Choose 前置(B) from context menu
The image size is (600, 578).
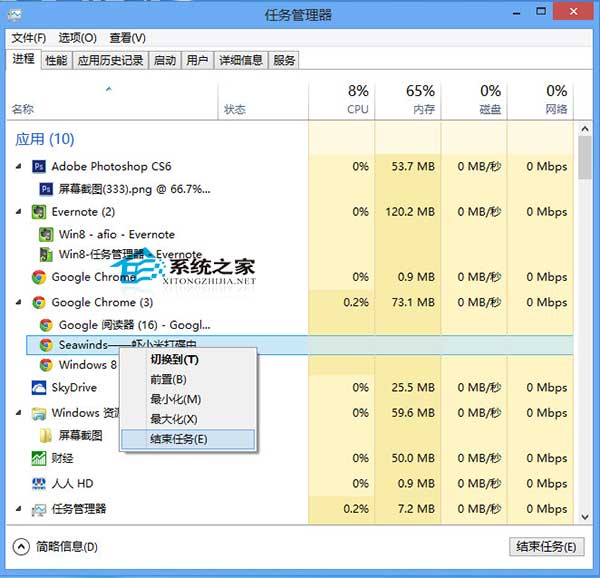point(188,379)
